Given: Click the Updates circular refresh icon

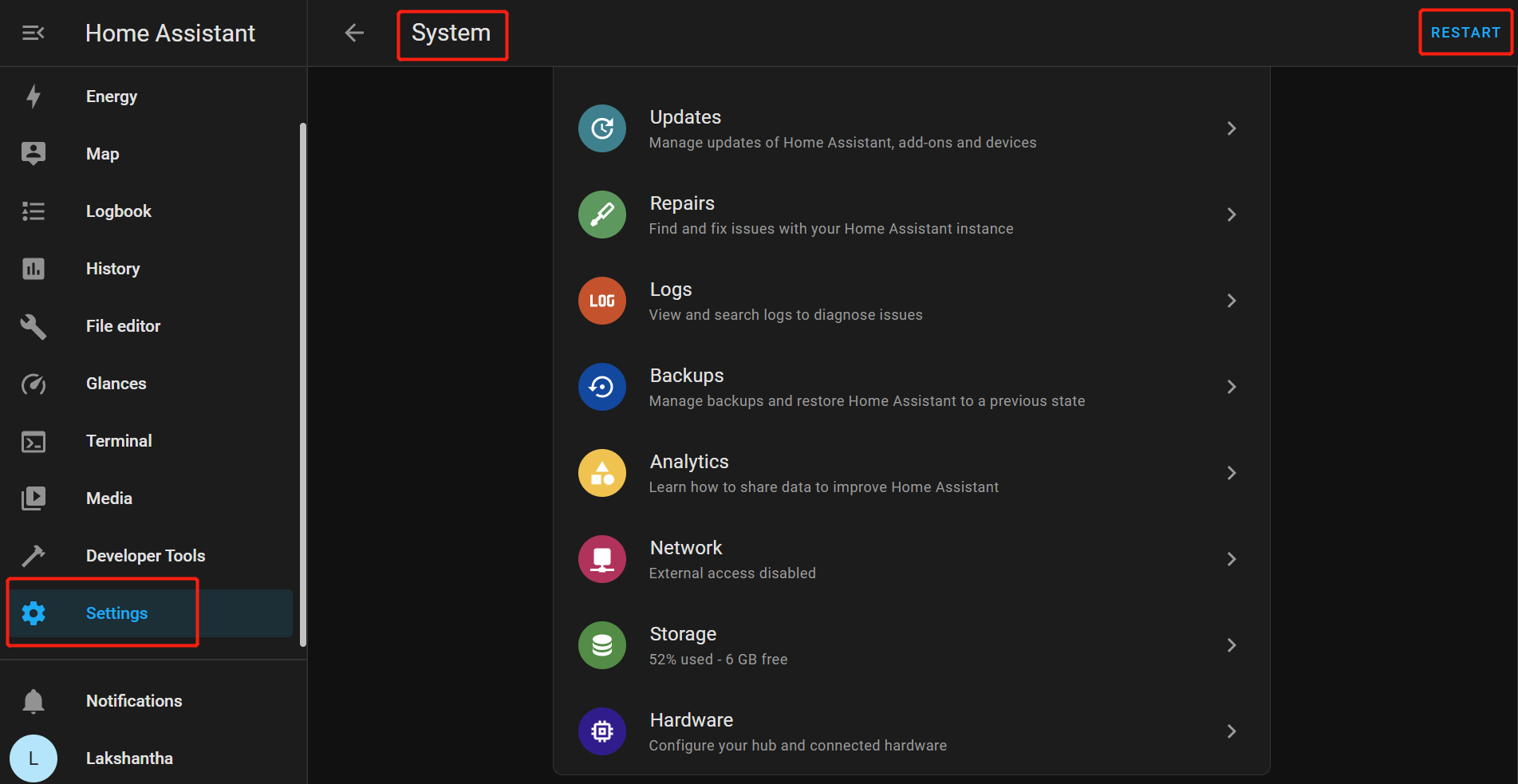Looking at the screenshot, I should [602, 128].
